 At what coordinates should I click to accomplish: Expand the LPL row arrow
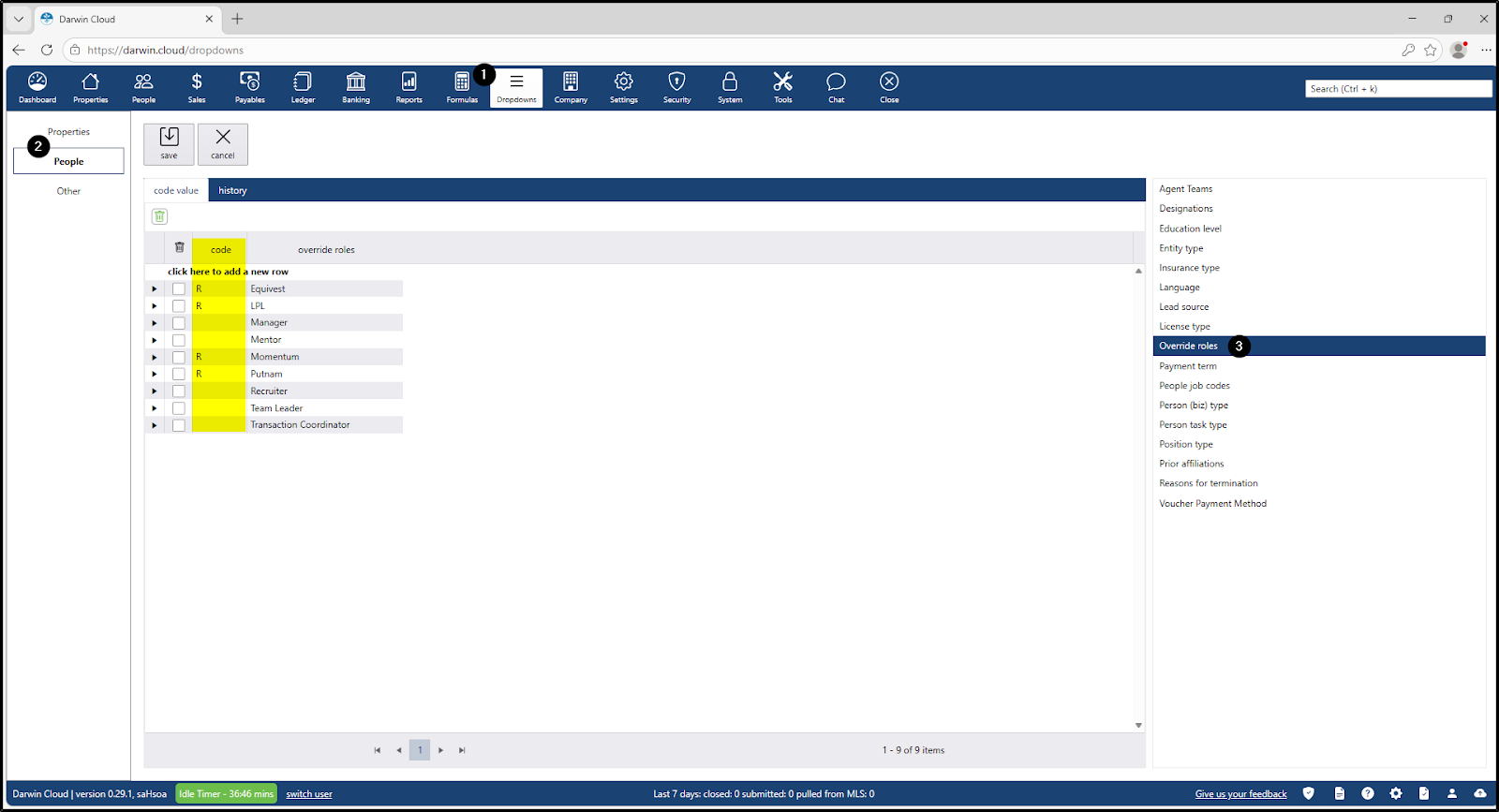click(155, 306)
